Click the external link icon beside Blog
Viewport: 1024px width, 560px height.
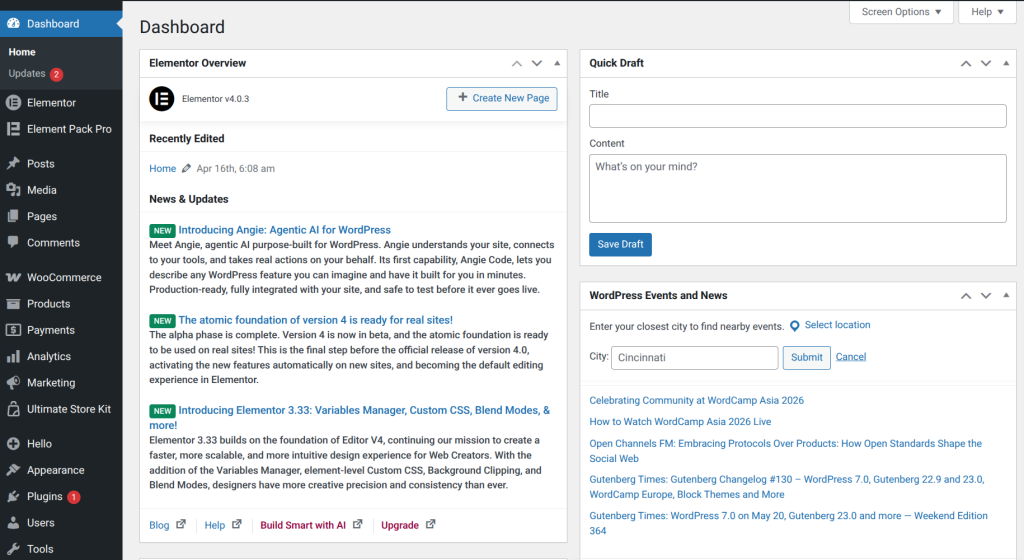(x=181, y=524)
